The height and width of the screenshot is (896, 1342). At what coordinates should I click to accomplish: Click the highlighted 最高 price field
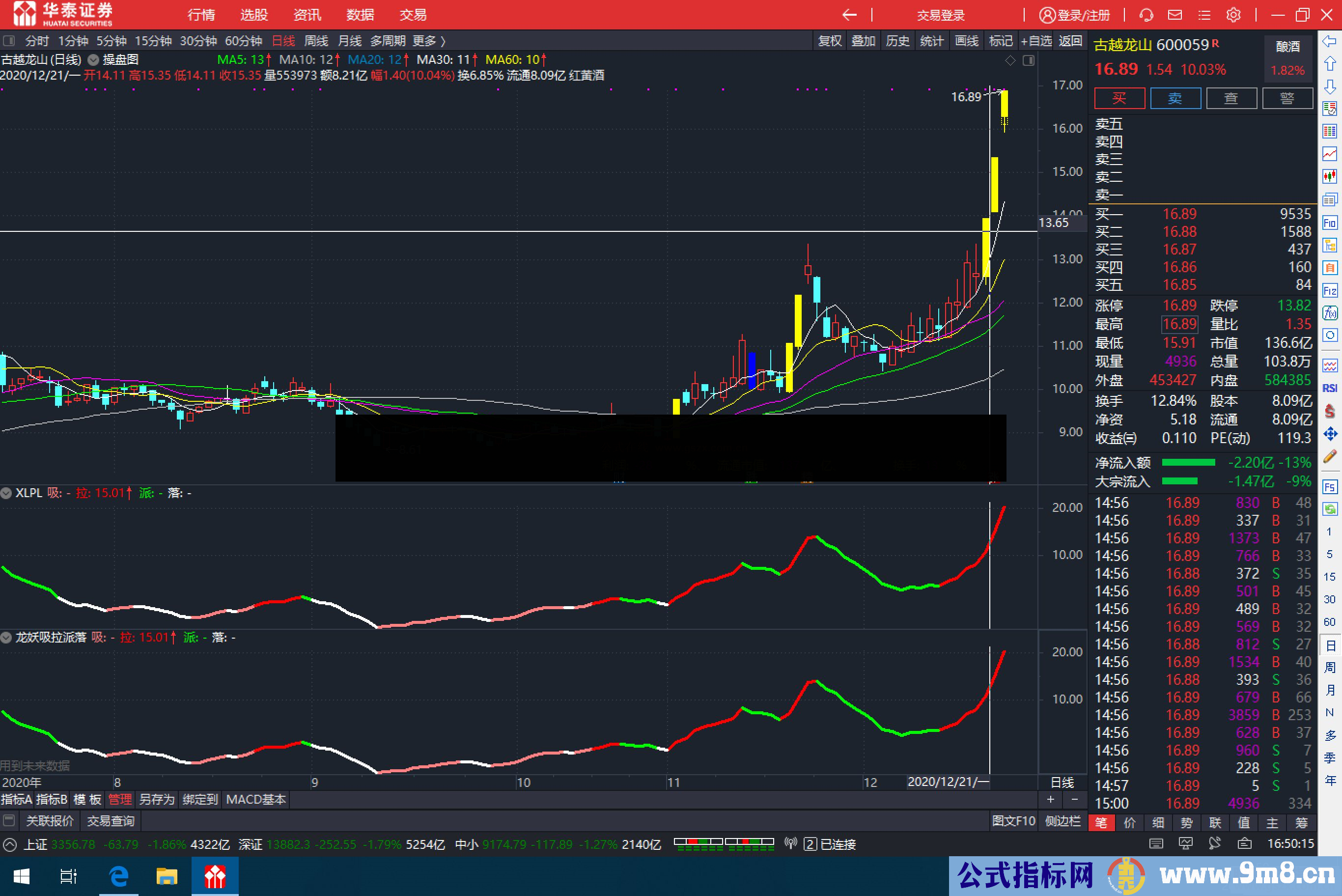[1179, 324]
